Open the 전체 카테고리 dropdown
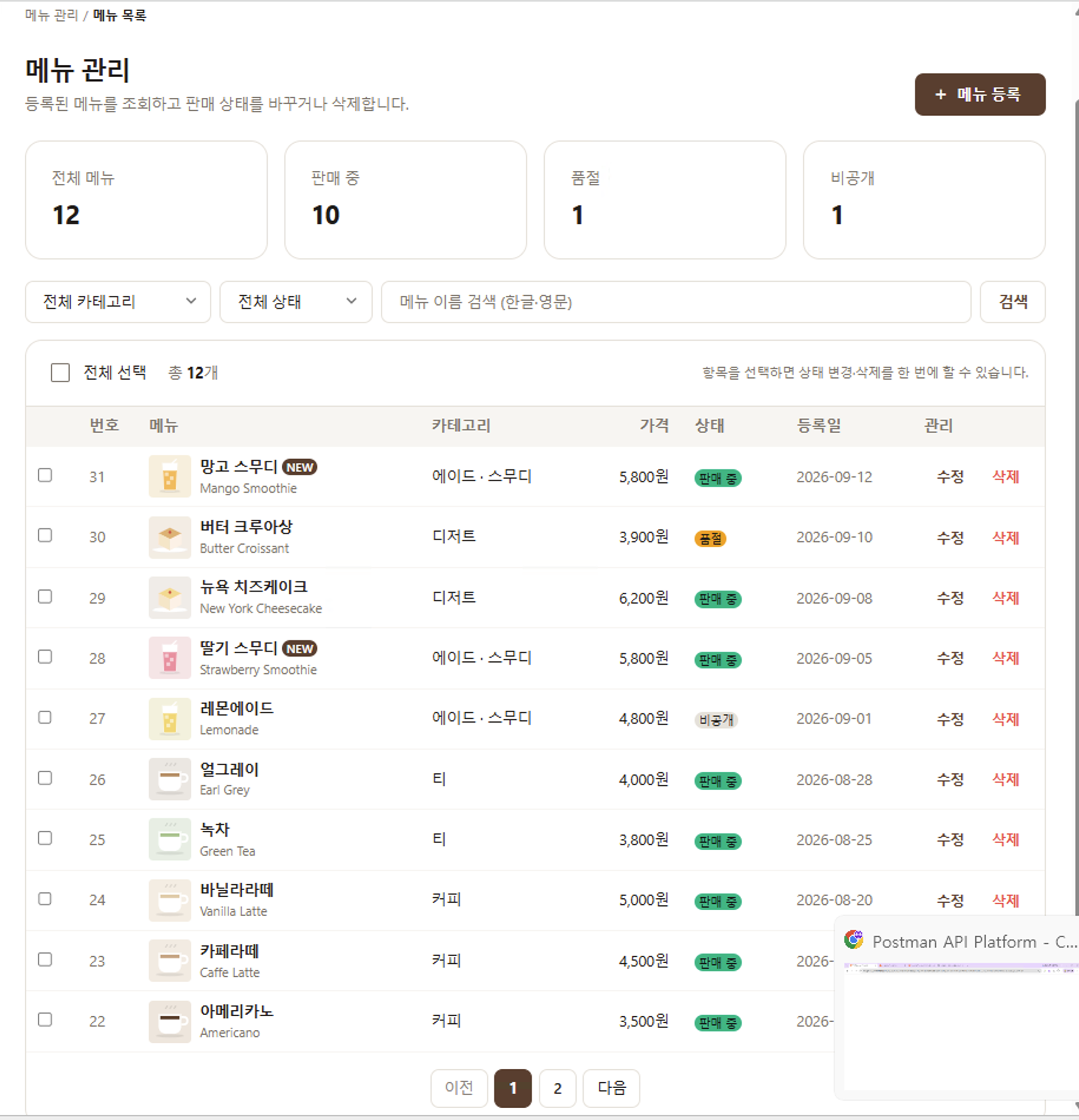Screen dimensions: 1079x1120 pyautogui.click(x=118, y=302)
